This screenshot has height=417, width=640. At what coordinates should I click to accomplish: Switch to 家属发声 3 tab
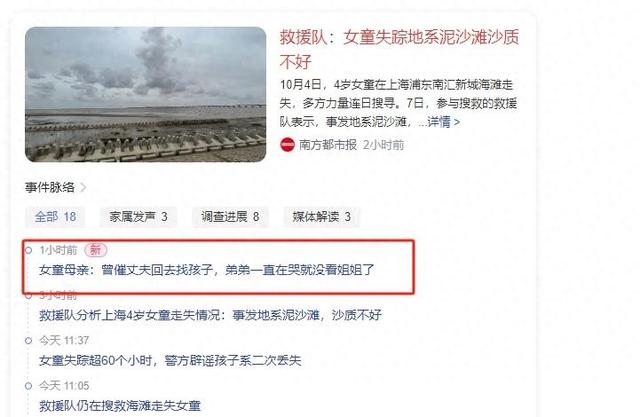pyautogui.click(x=138, y=217)
